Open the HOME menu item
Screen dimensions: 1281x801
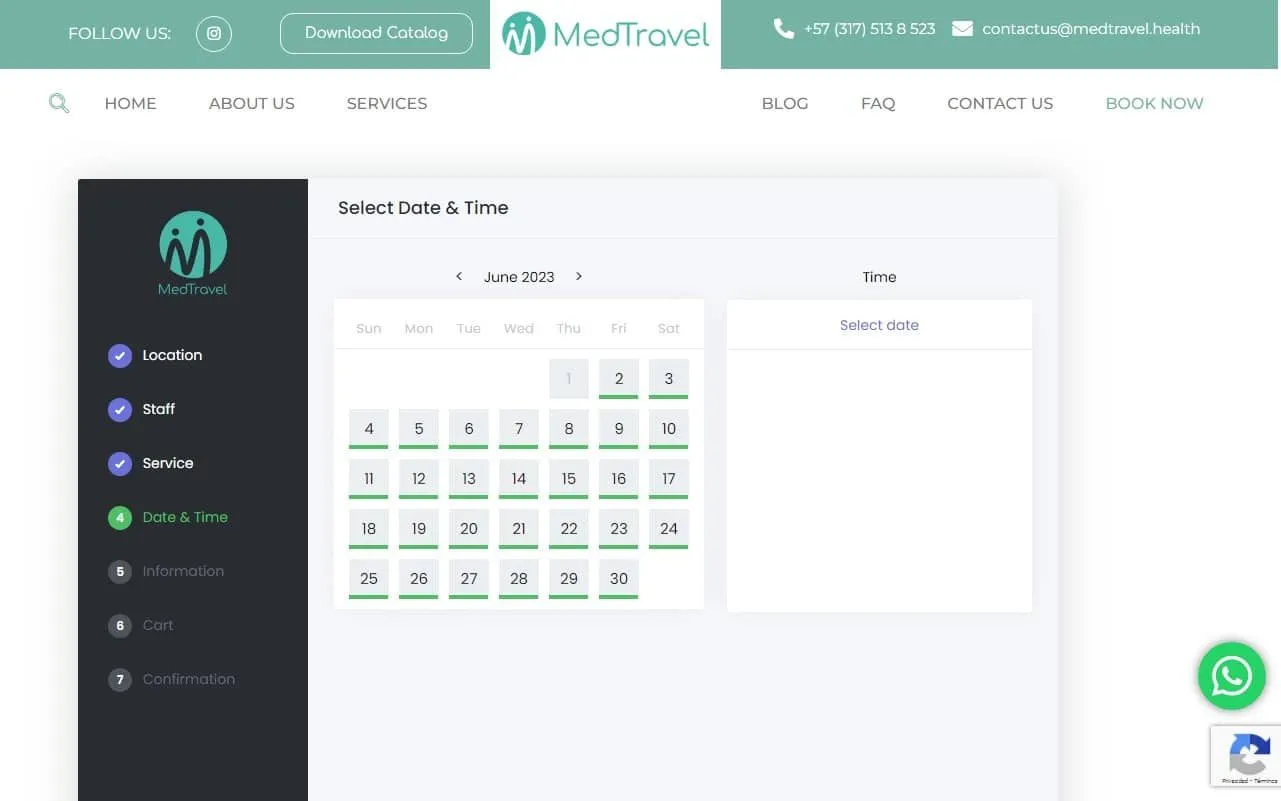pyautogui.click(x=131, y=103)
